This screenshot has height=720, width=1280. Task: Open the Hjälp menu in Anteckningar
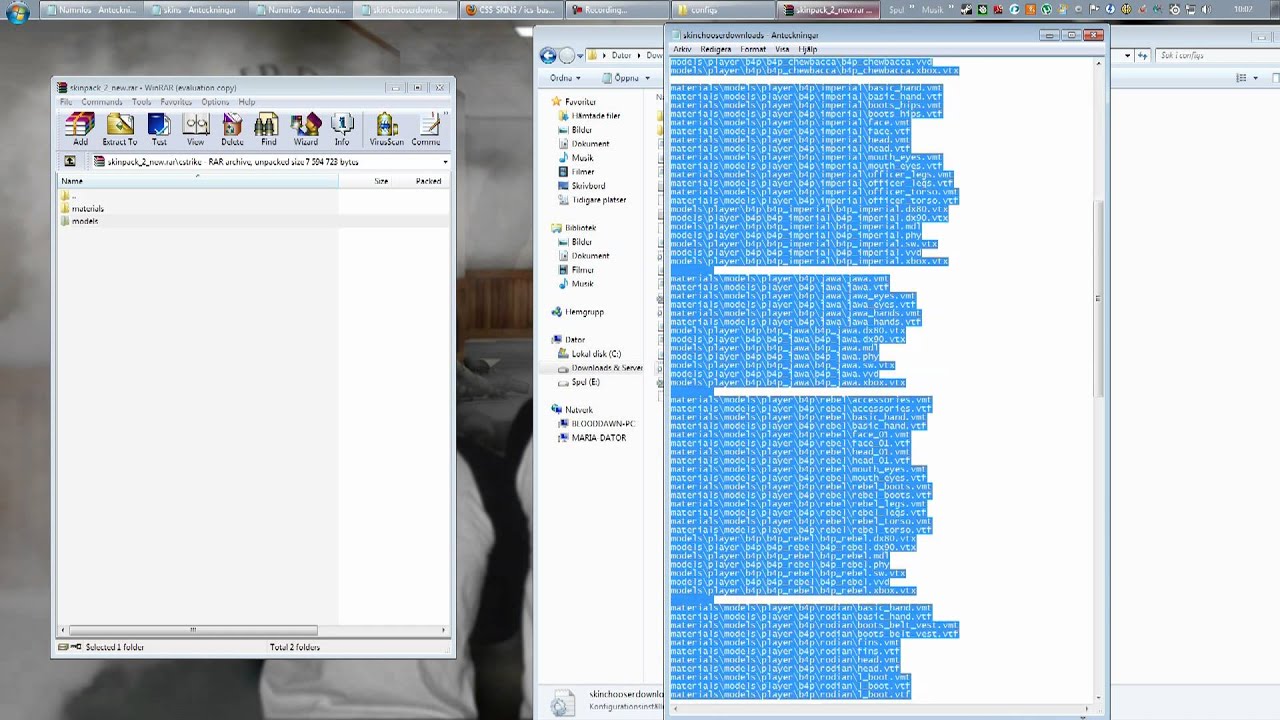click(807, 49)
